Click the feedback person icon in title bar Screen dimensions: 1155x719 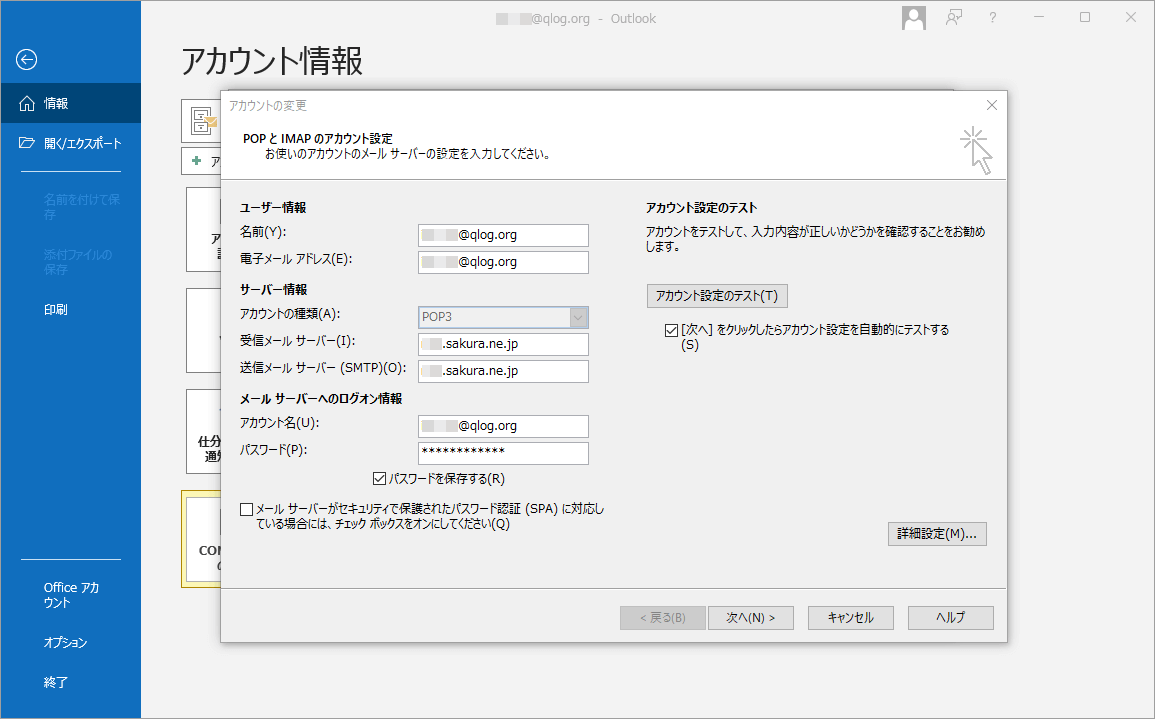[954, 18]
